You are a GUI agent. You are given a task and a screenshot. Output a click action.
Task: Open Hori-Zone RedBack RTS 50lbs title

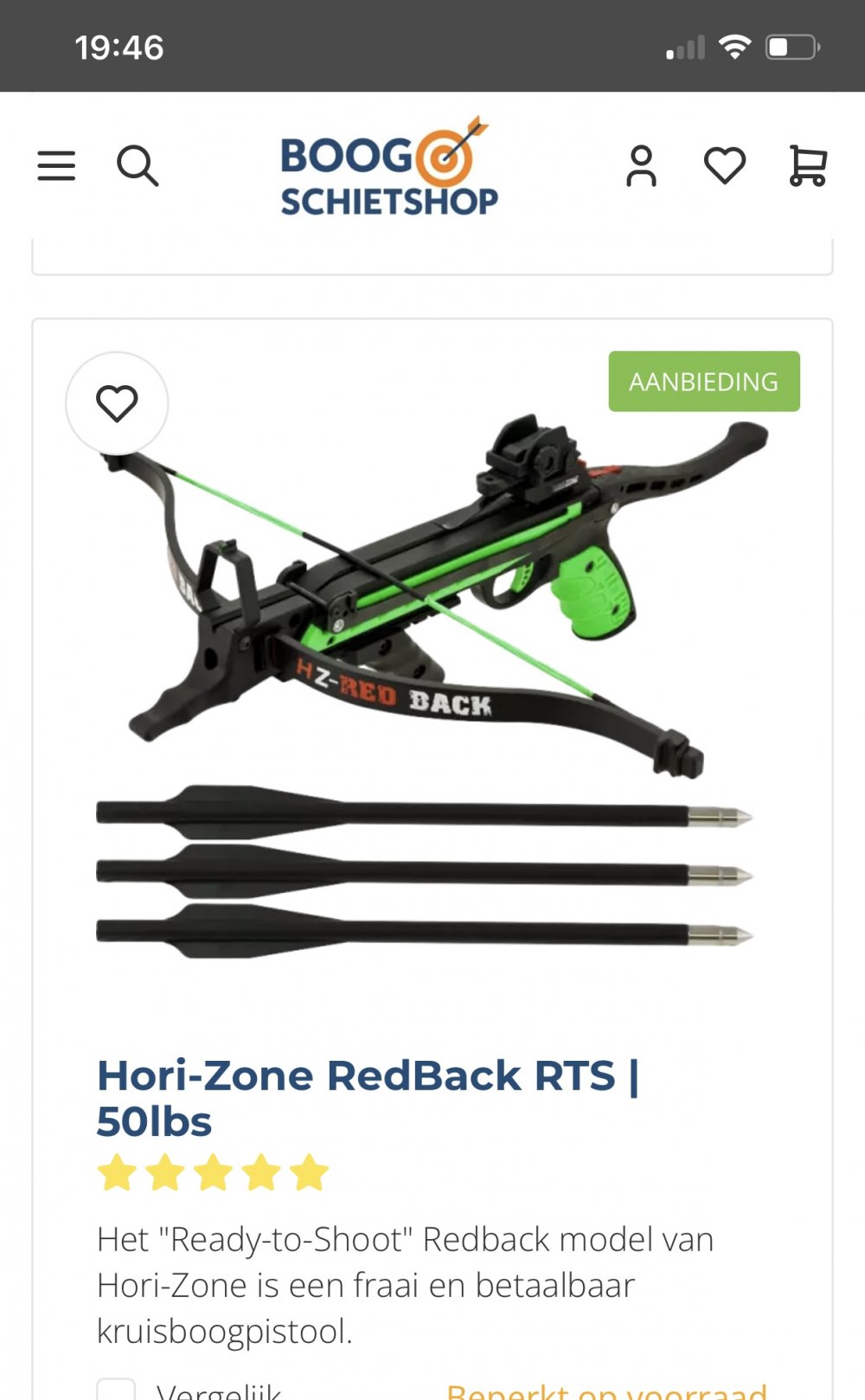368,1098
